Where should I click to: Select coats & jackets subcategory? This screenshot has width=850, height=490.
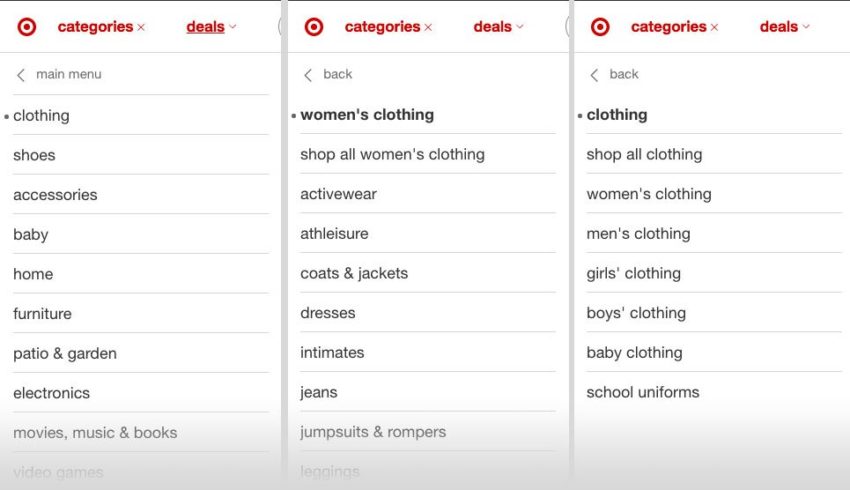pos(354,273)
